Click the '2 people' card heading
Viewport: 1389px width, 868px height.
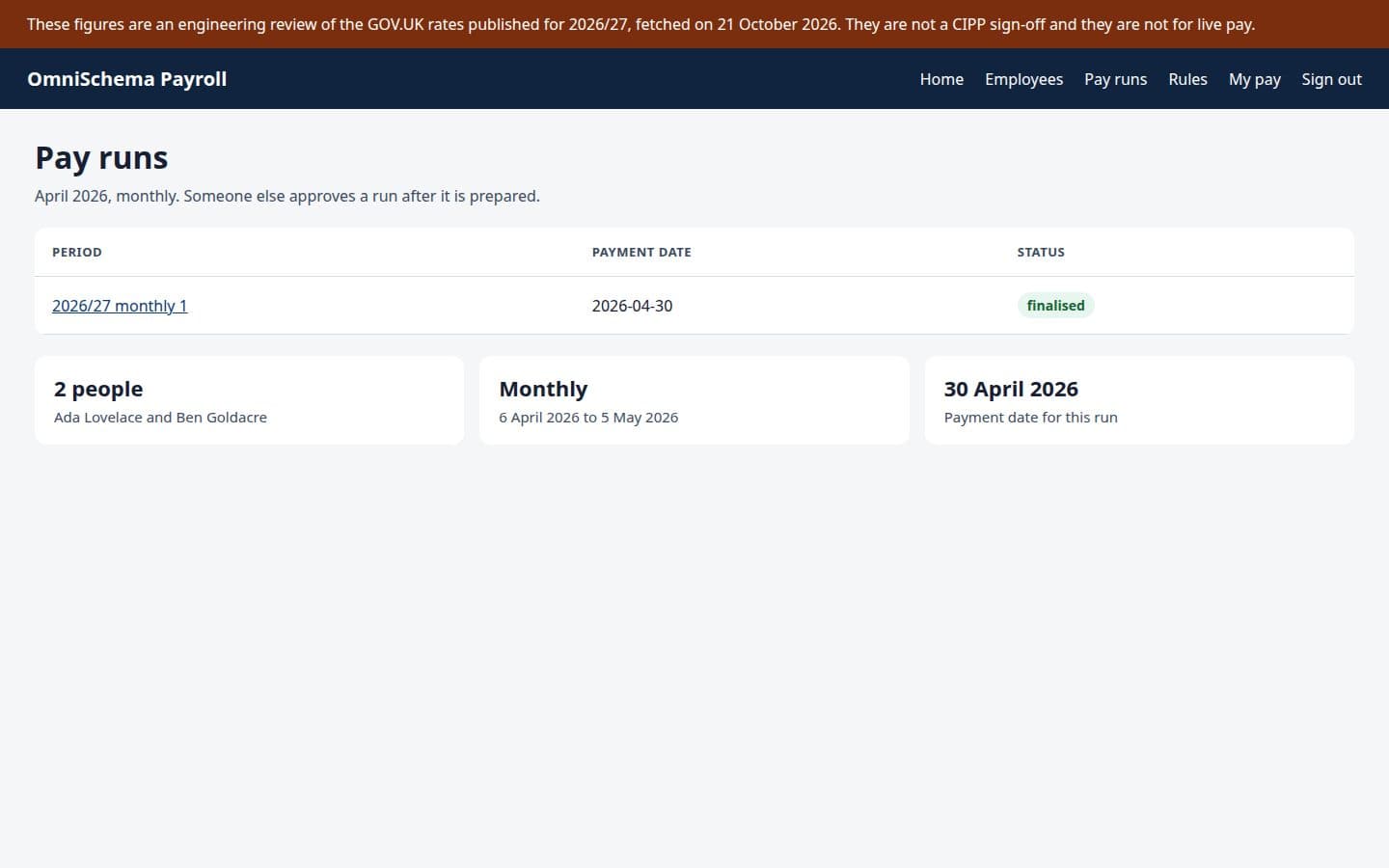point(98,389)
